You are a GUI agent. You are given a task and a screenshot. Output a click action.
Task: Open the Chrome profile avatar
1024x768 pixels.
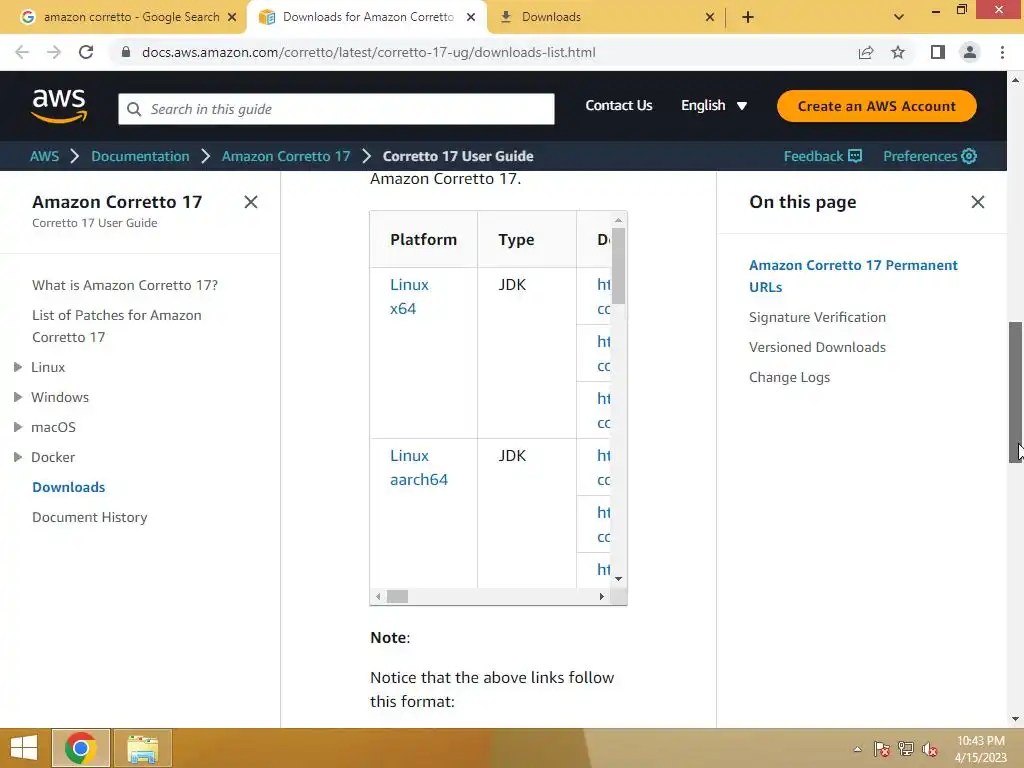[970, 52]
